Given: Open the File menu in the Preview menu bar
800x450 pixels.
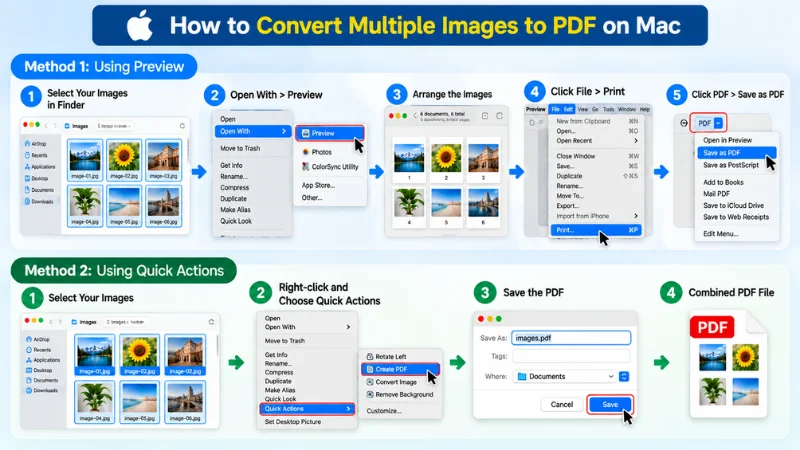Looking at the screenshot, I should (x=555, y=109).
